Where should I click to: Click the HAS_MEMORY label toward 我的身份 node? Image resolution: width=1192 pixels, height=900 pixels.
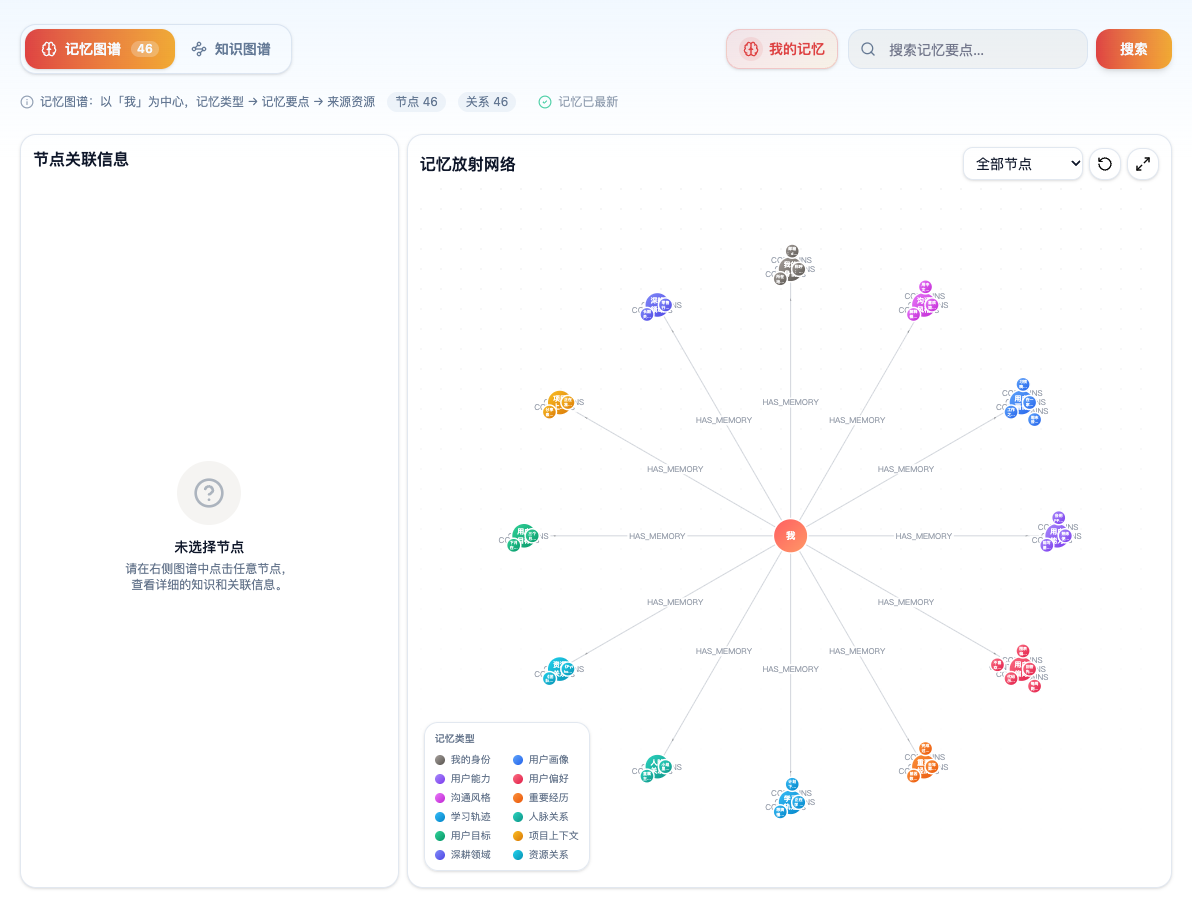tap(791, 402)
